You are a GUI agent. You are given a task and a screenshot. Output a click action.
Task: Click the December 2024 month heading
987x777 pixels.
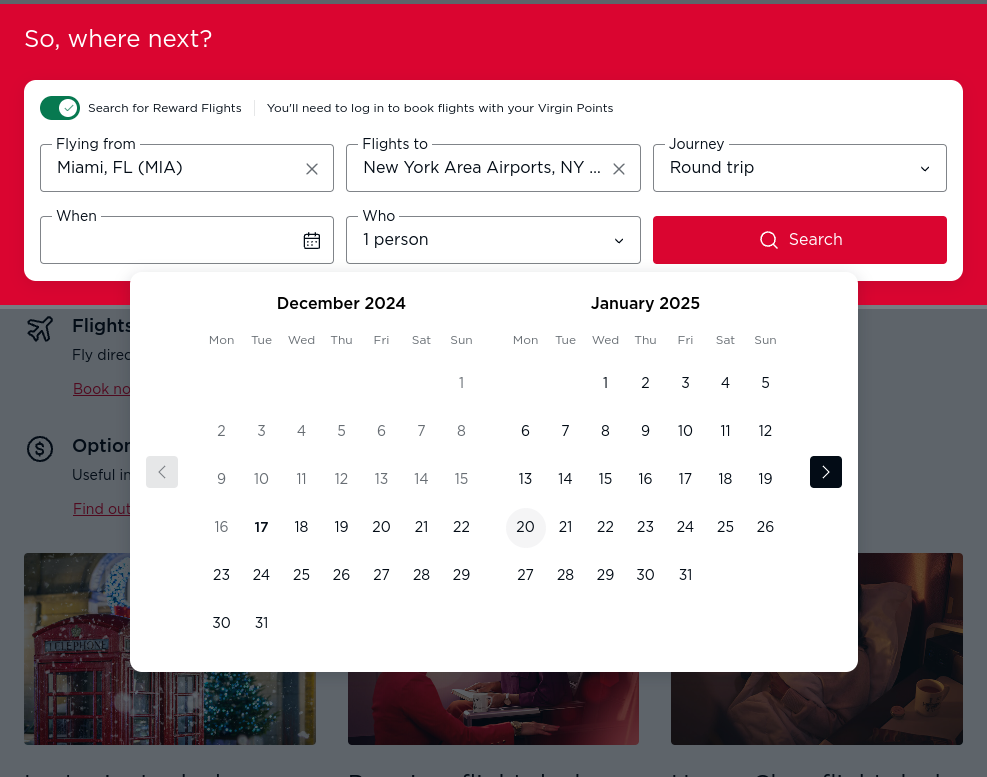(x=341, y=303)
